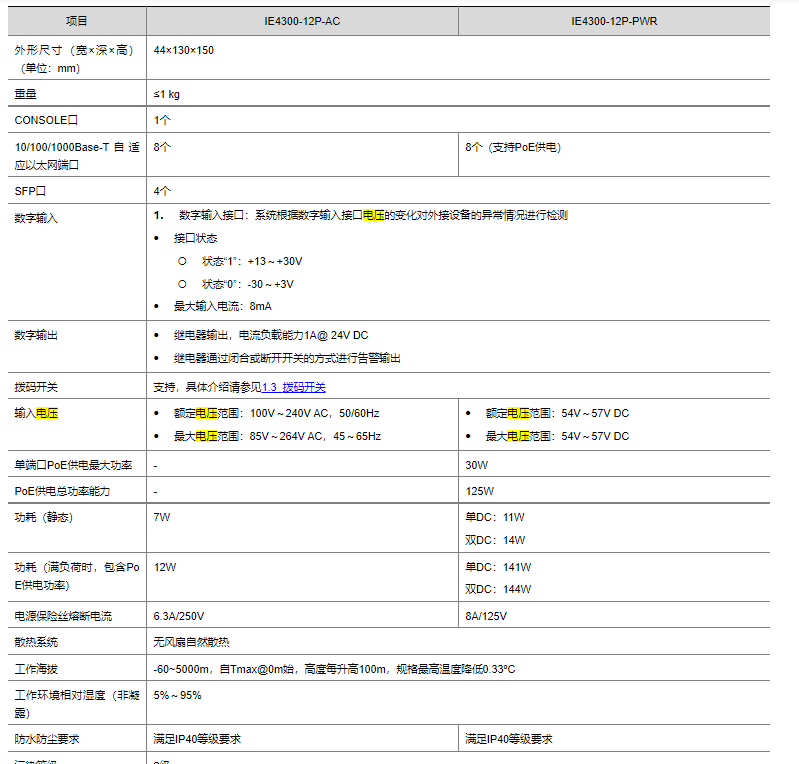This screenshot has width=799, height=764.
Task: Click the 5%～95% humidity value
Action: point(177,695)
